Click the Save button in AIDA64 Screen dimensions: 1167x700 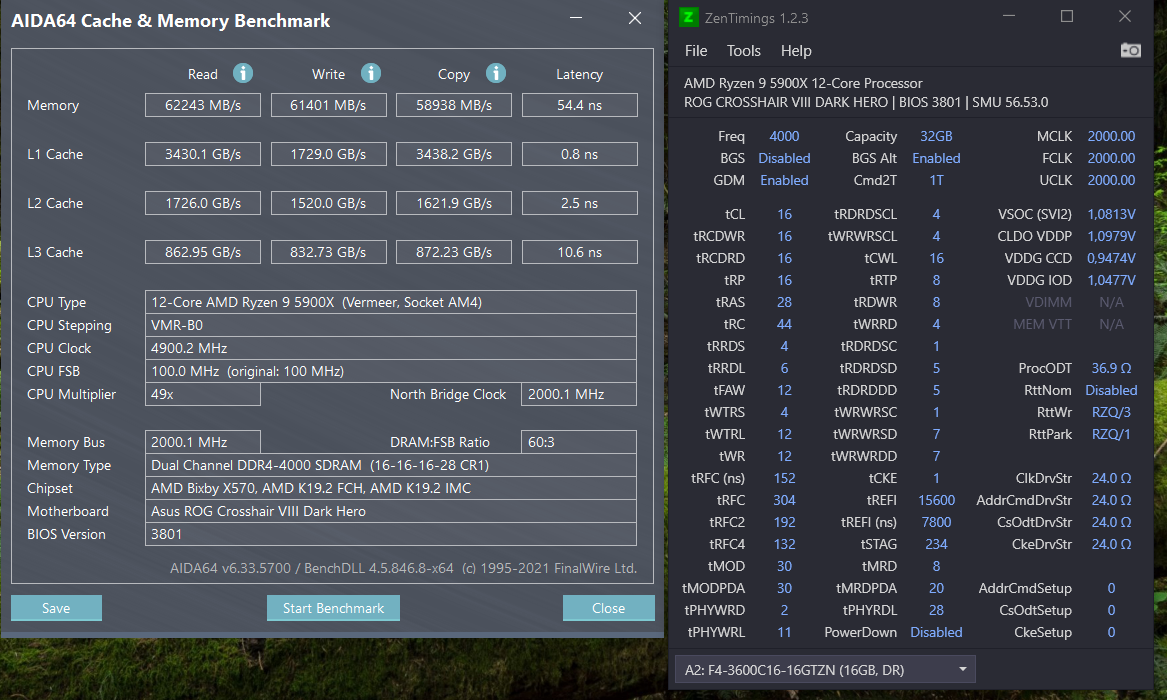tap(56, 608)
